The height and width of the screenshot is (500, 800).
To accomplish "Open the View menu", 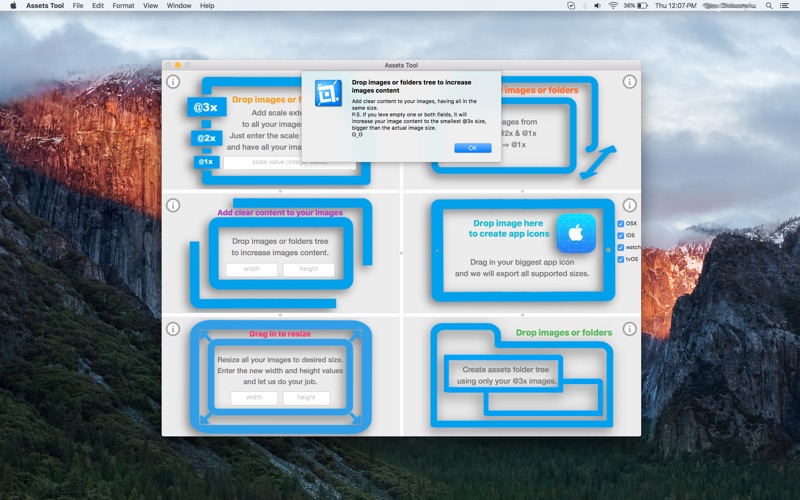I will (151, 6).
